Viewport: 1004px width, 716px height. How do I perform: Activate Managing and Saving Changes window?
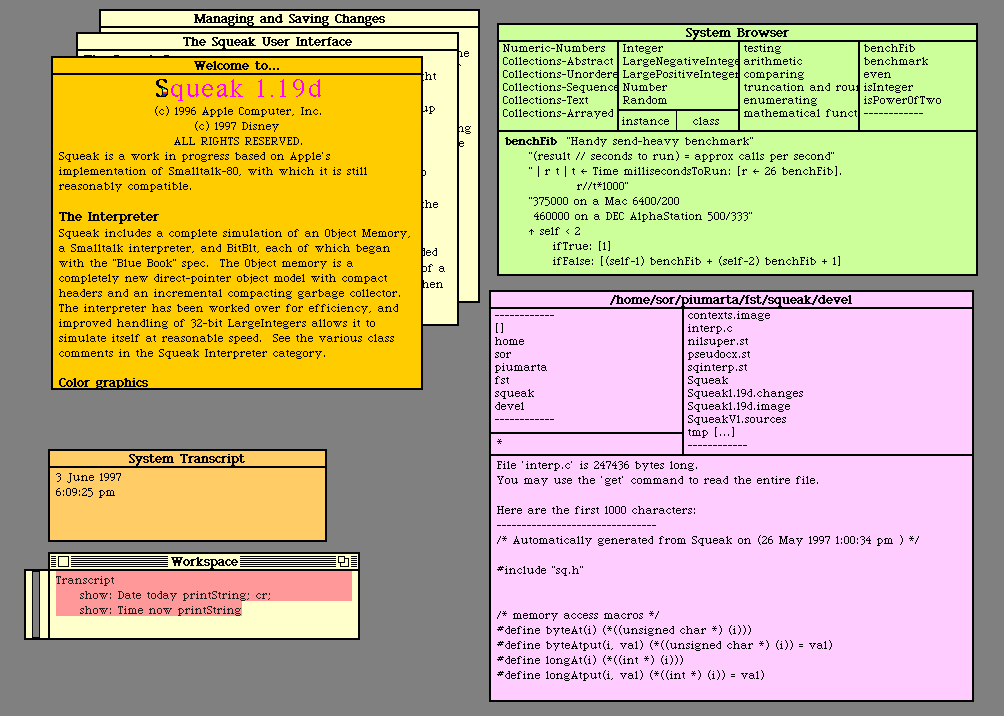coord(289,18)
